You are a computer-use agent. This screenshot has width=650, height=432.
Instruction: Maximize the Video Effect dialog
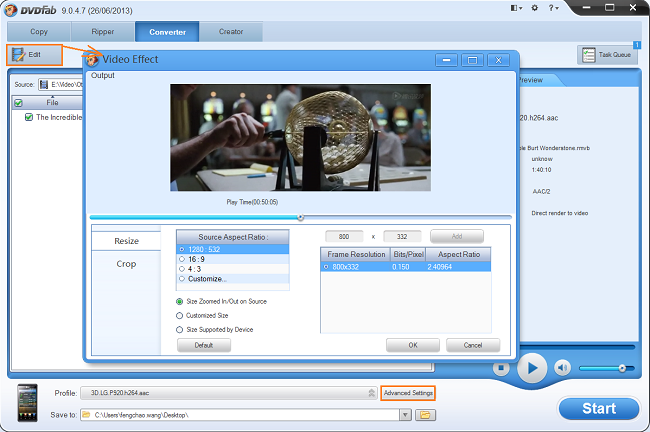472,60
